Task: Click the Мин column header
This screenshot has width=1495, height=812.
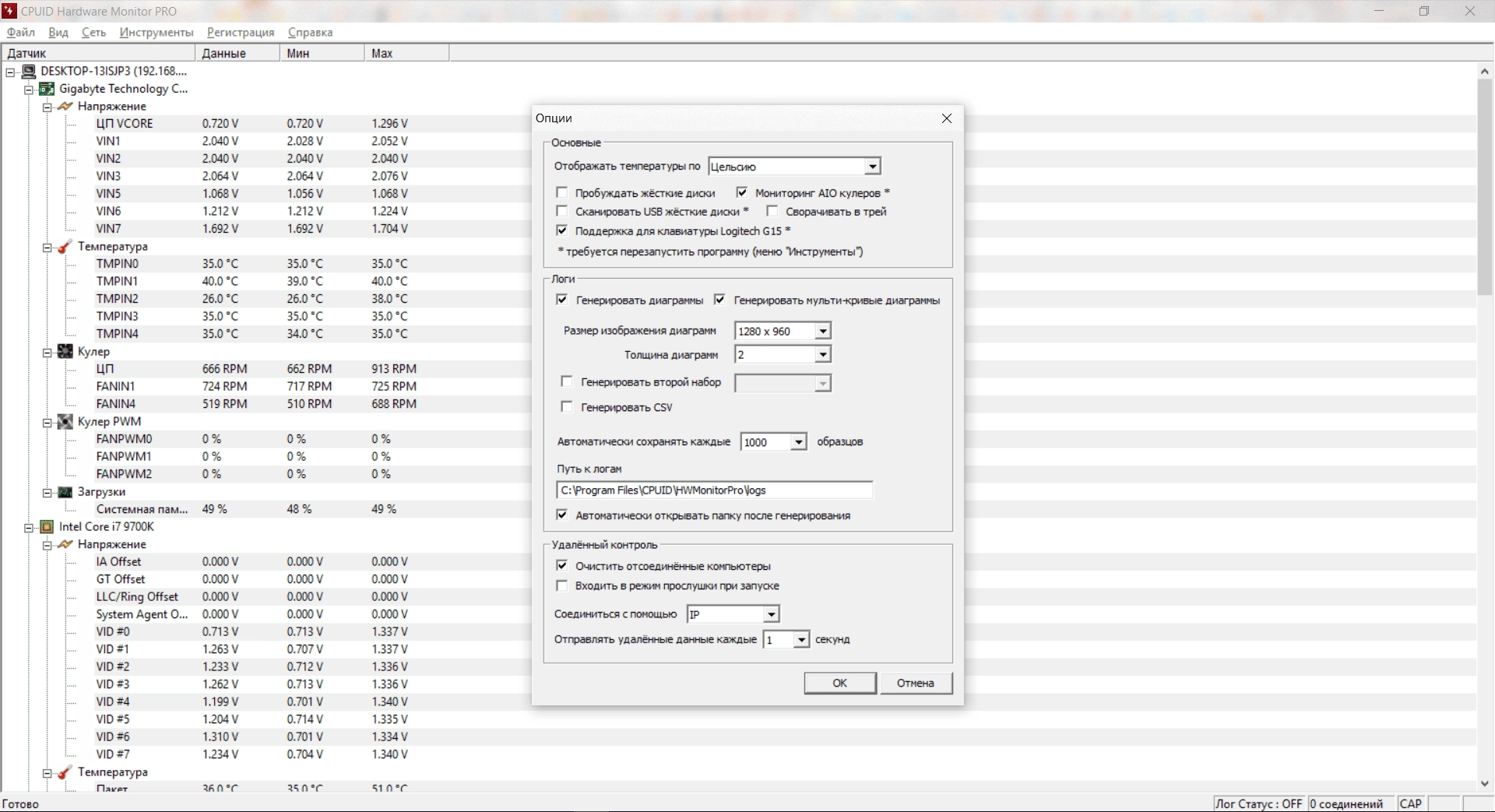Action: point(322,53)
